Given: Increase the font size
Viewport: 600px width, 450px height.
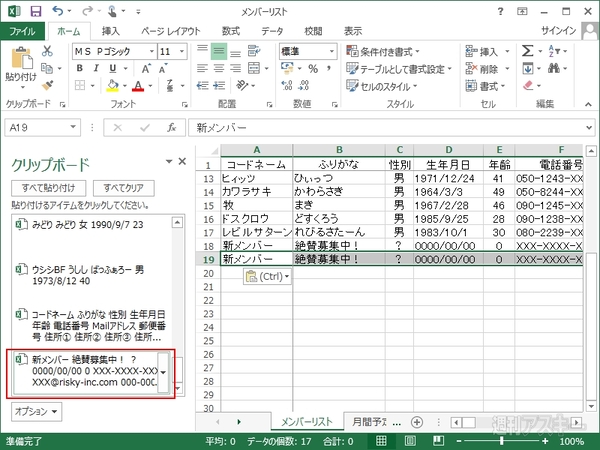Looking at the screenshot, I should click(x=146, y=68).
